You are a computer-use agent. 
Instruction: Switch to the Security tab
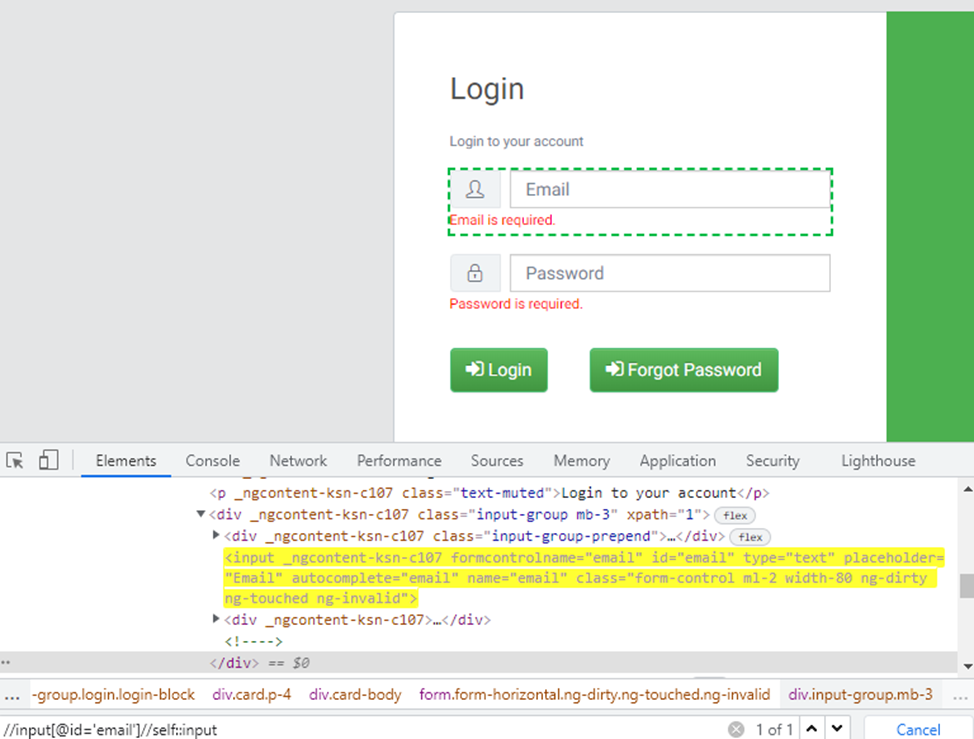773,461
